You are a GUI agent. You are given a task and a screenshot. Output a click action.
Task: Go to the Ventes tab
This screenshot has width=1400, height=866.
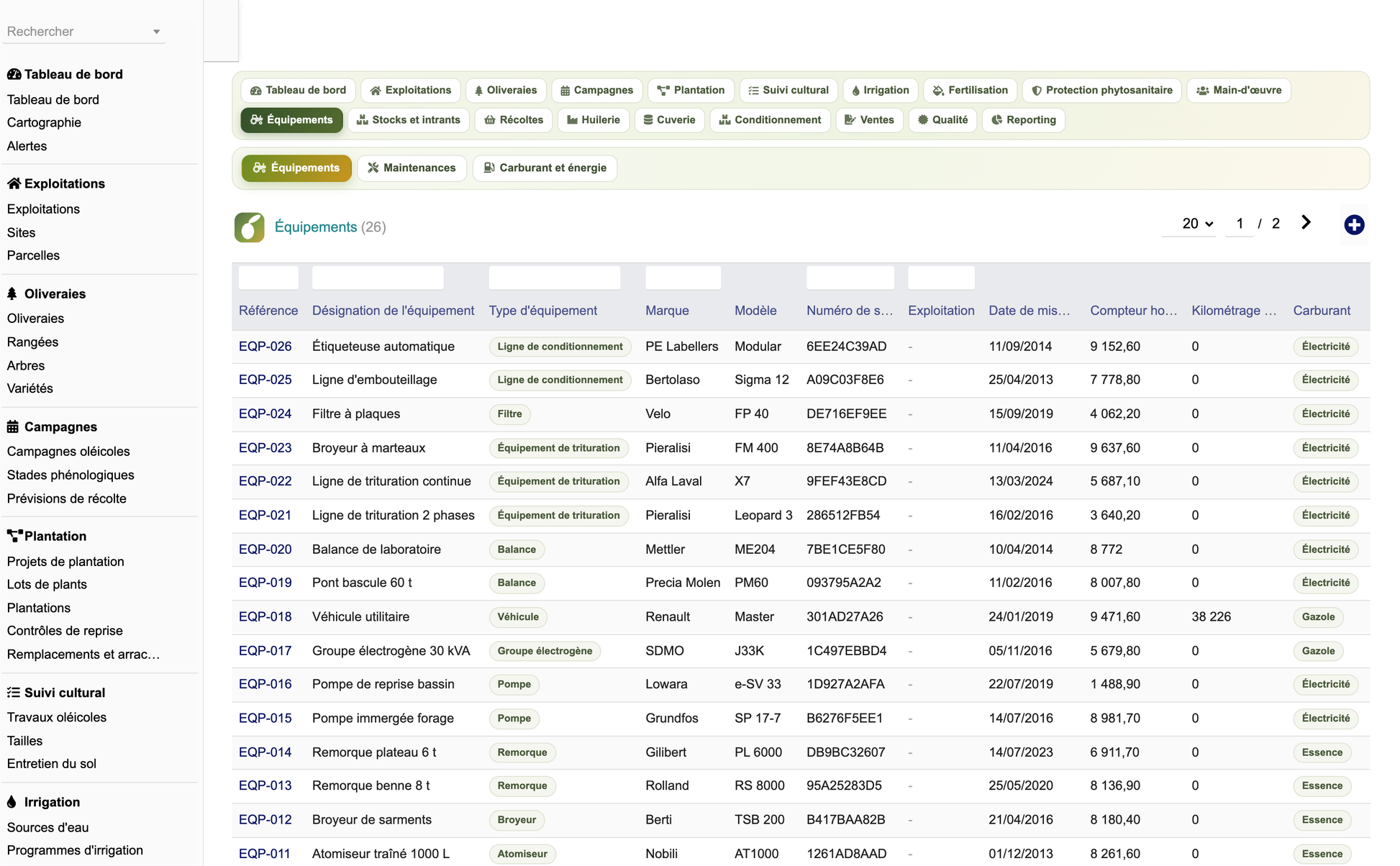869,119
